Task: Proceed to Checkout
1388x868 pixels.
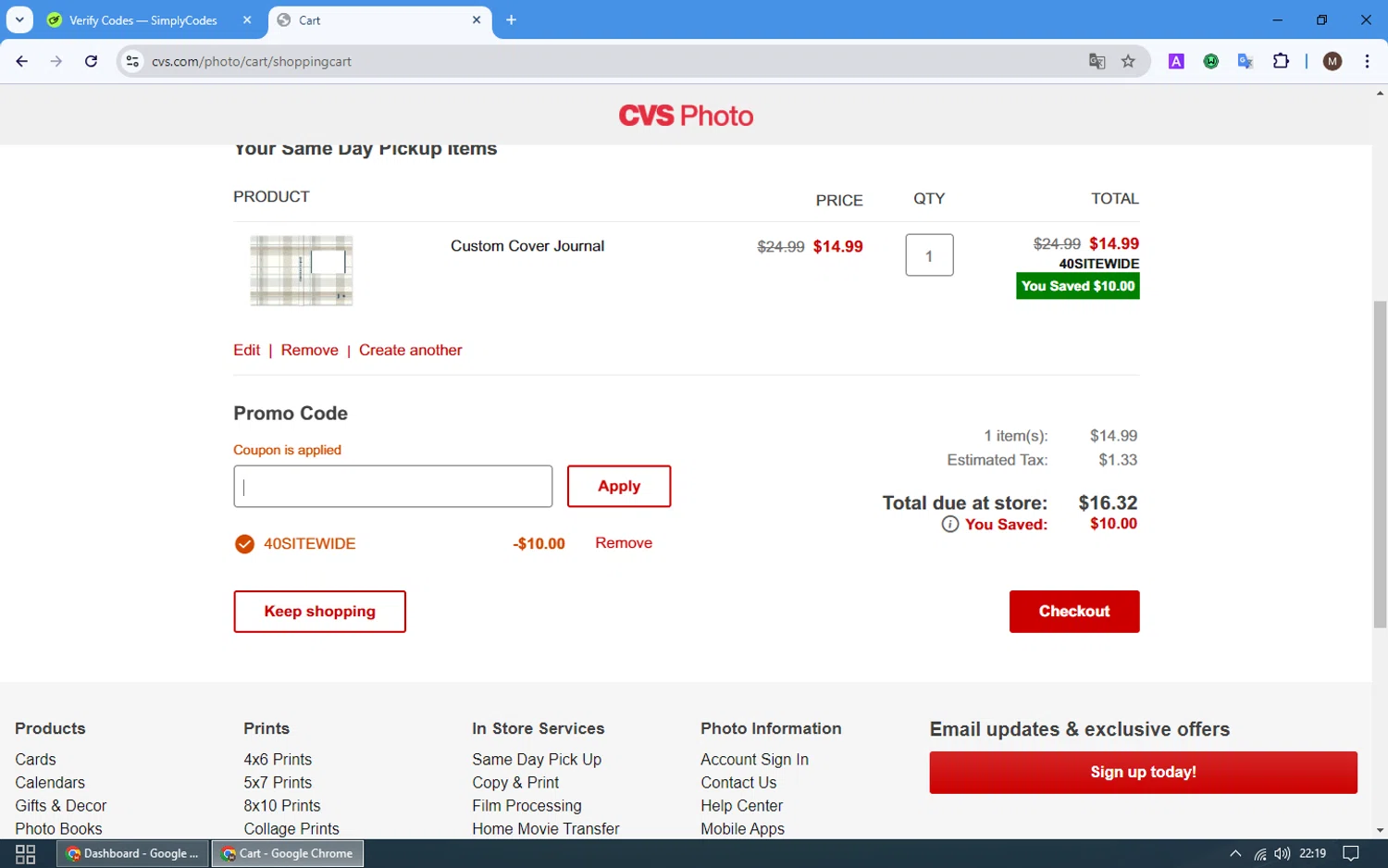Action: (x=1074, y=612)
